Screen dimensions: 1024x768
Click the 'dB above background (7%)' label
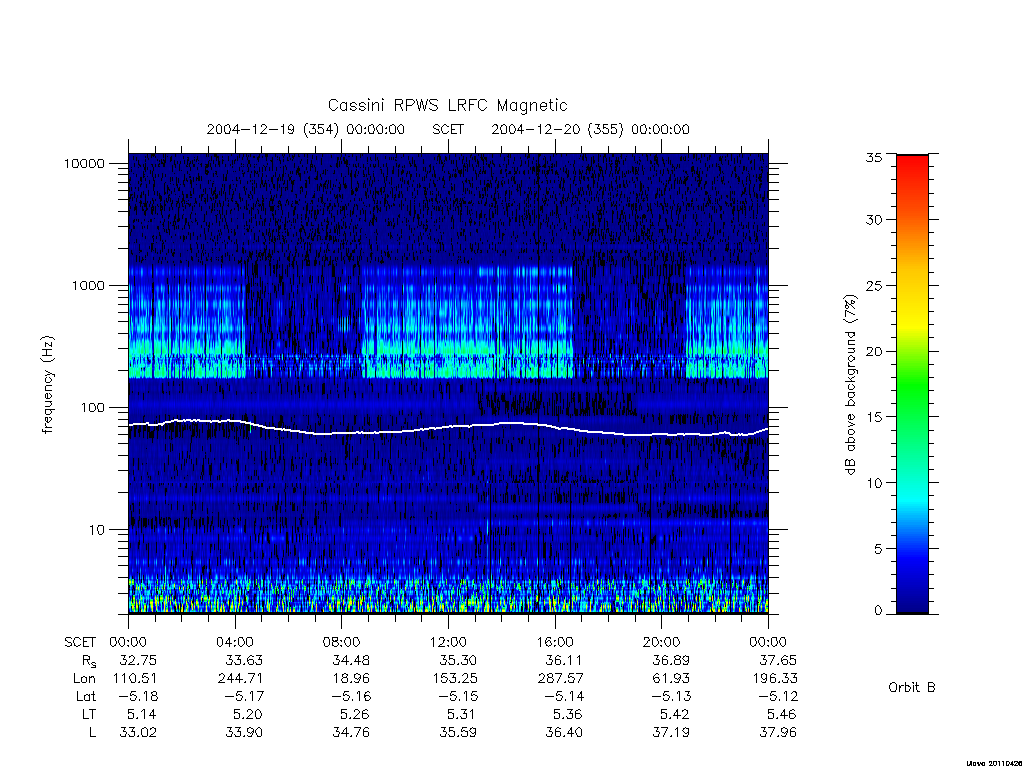click(850, 384)
